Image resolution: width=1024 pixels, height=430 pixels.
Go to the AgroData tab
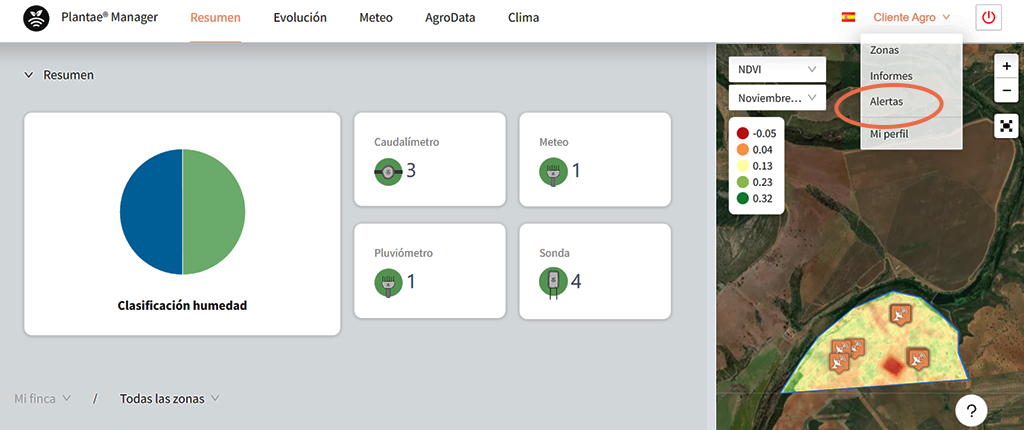point(450,18)
